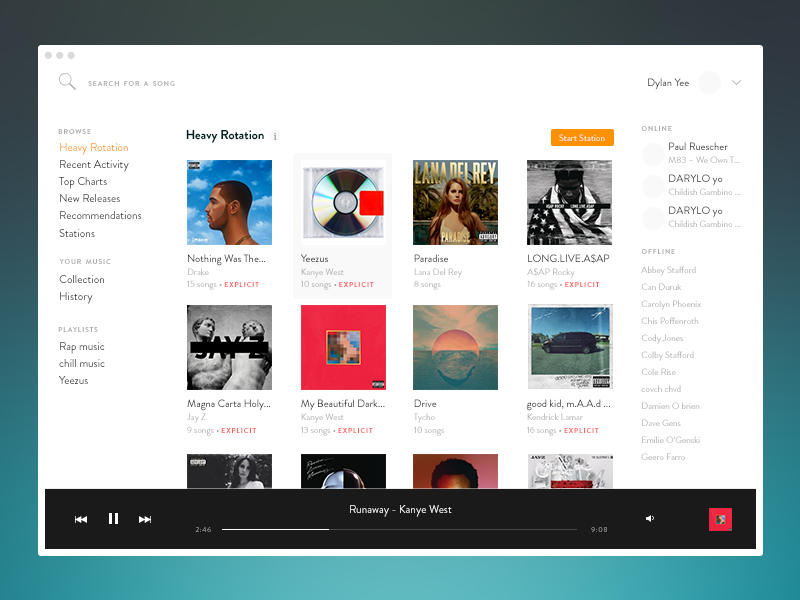This screenshot has height=600, width=800.
Task: Click Paul Ruescher's avatar circle
Action: point(653,154)
